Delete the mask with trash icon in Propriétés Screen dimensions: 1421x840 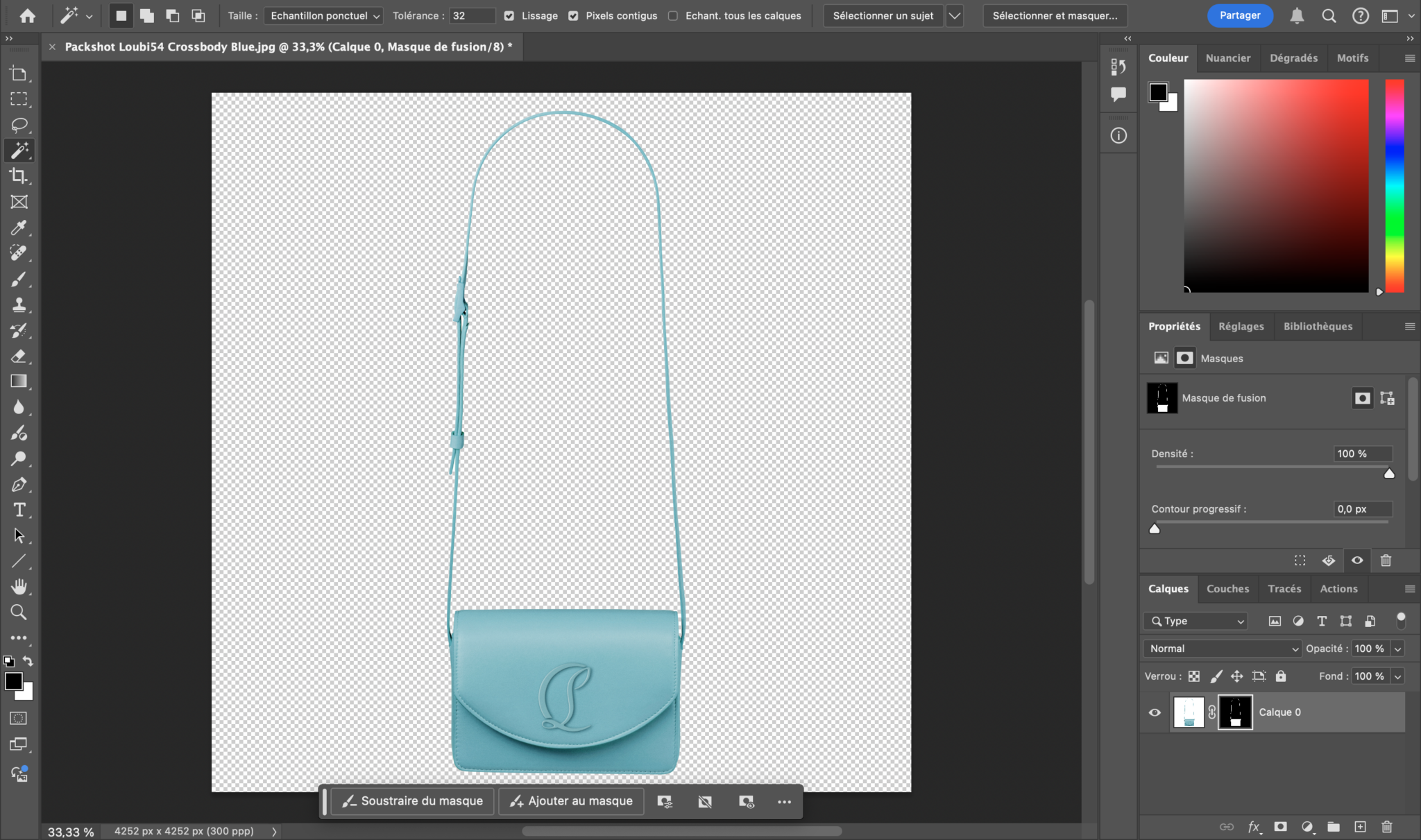[1386, 560]
